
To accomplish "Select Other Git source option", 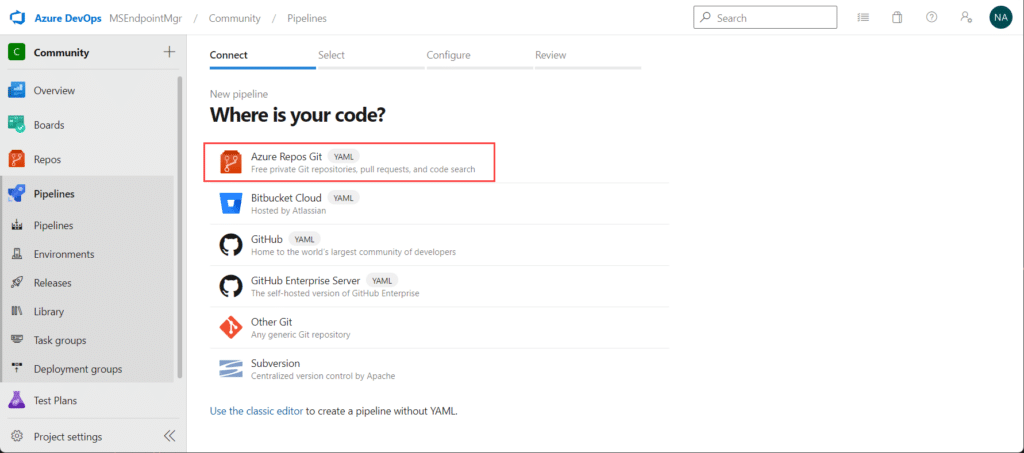I will [439, 328].
